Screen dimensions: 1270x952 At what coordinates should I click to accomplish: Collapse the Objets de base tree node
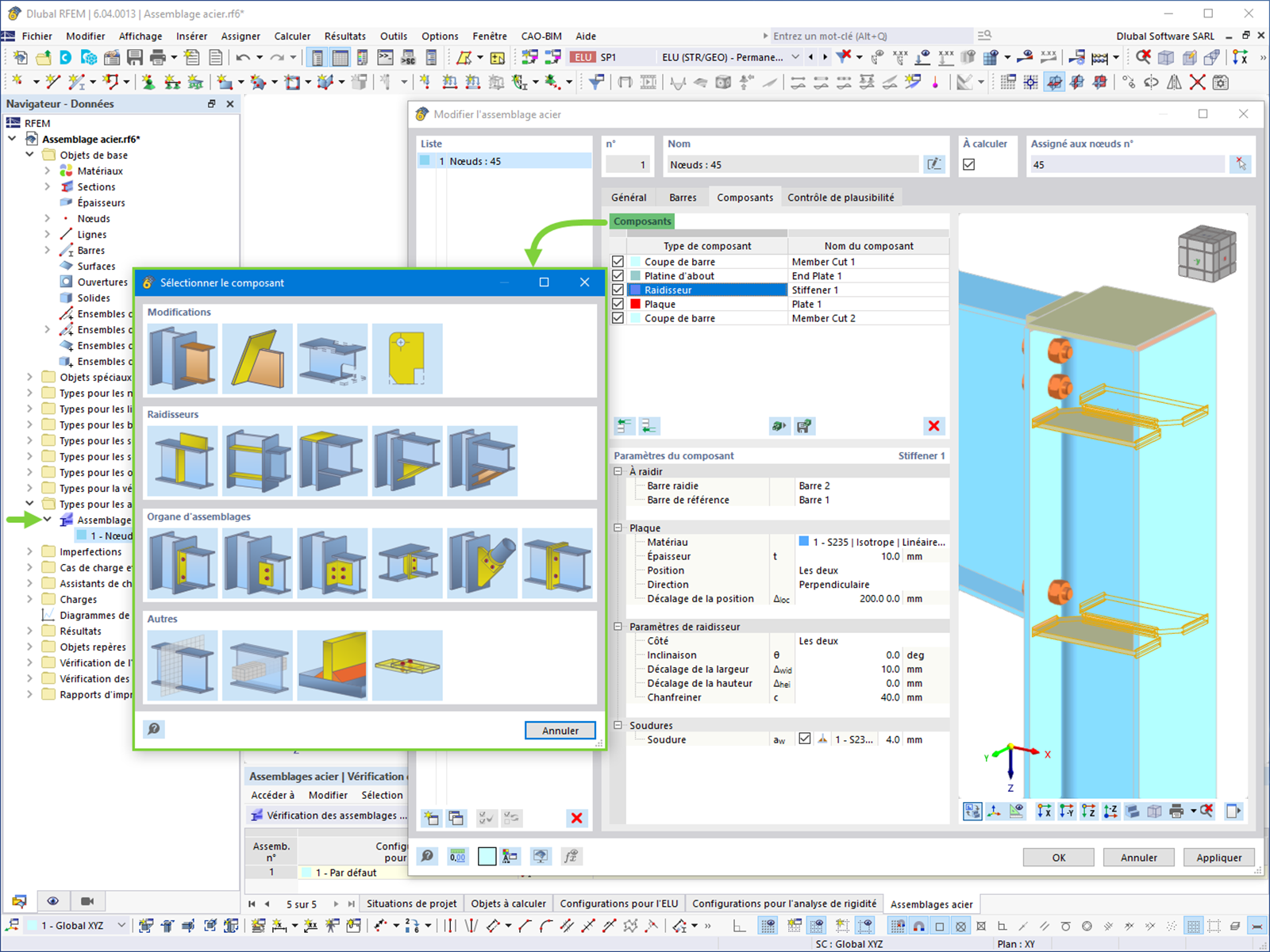[30, 155]
